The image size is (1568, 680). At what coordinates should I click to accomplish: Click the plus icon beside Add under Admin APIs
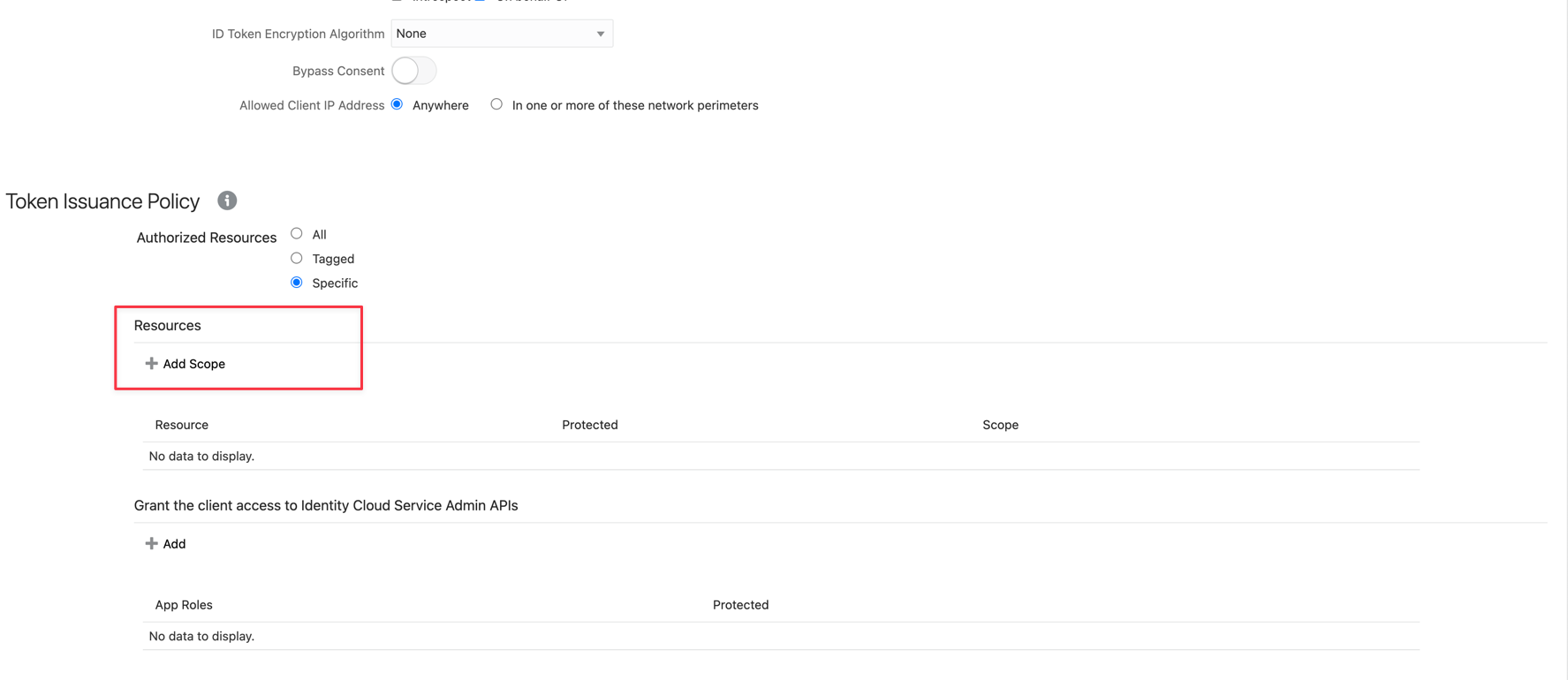pos(151,544)
